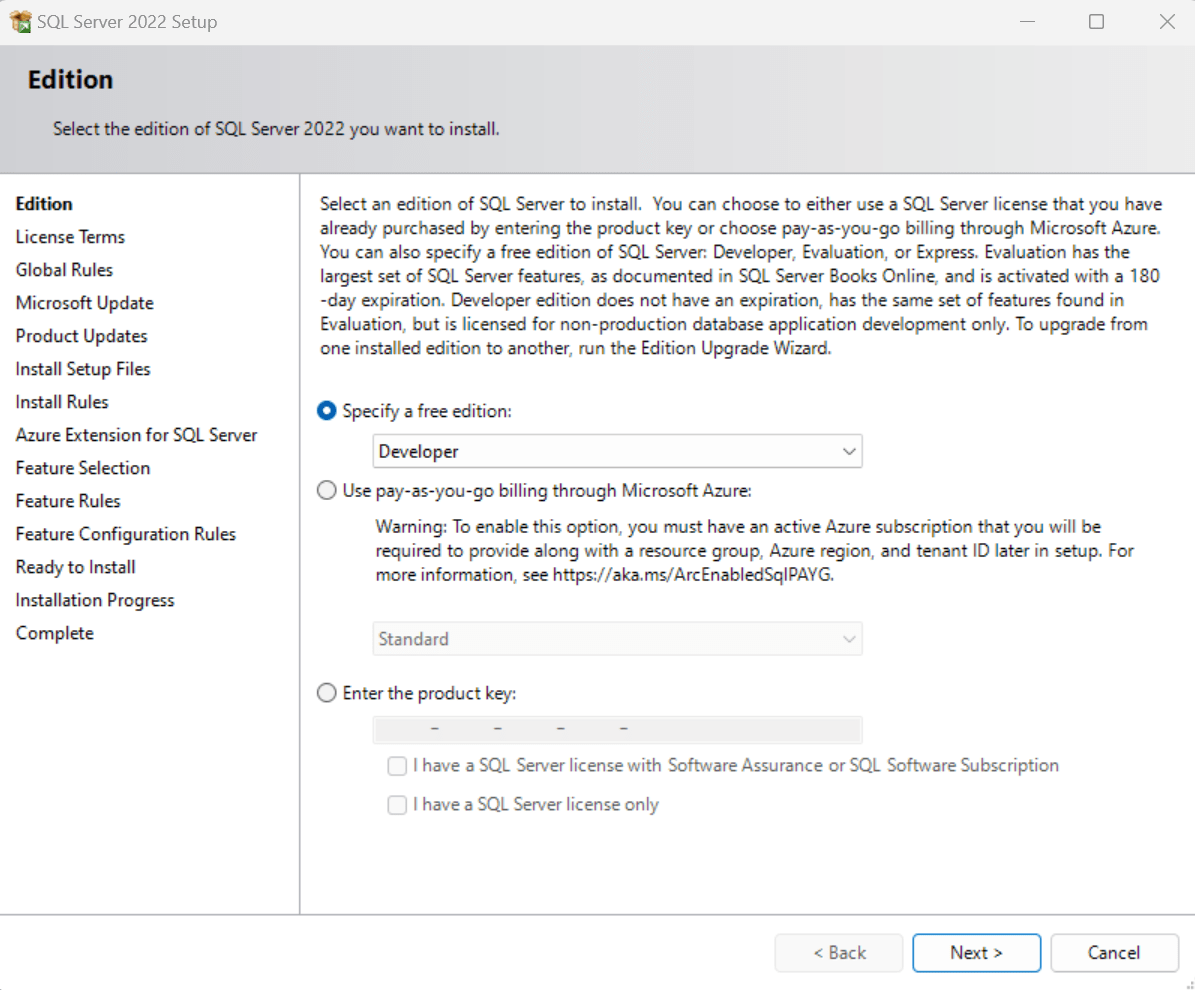Viewport: 1195px width, 990px height.
Task: Click the aka.ms/ArcEnabledSqlPAYG URL text
Action: 692,575
